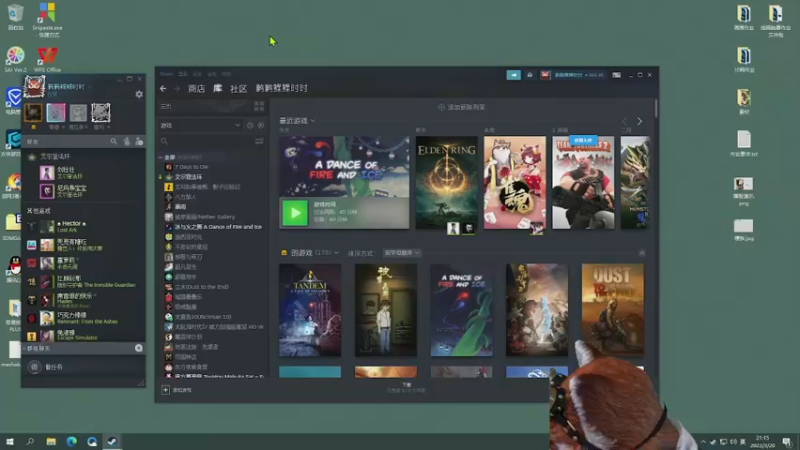Image resolution: width=800 pixels, height=450 pixels.
Task: Open the Steam menu in the title bar
Action: 166,74
